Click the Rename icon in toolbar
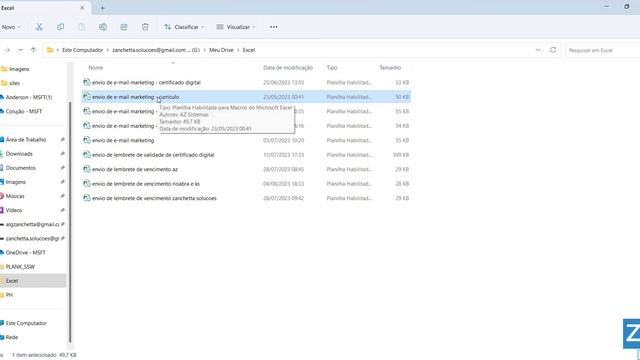640x360 pixels. (x=103, y=27)
